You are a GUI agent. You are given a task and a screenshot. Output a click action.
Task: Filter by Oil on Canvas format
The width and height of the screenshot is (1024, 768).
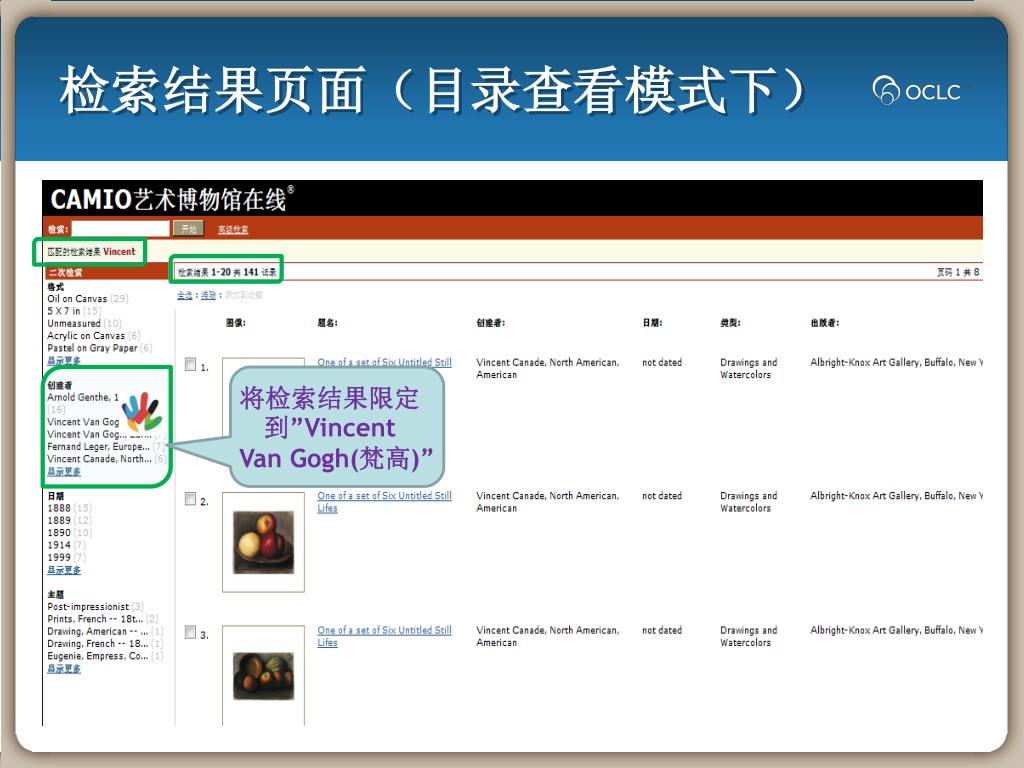pyautogui.click(x=77, y=298)
